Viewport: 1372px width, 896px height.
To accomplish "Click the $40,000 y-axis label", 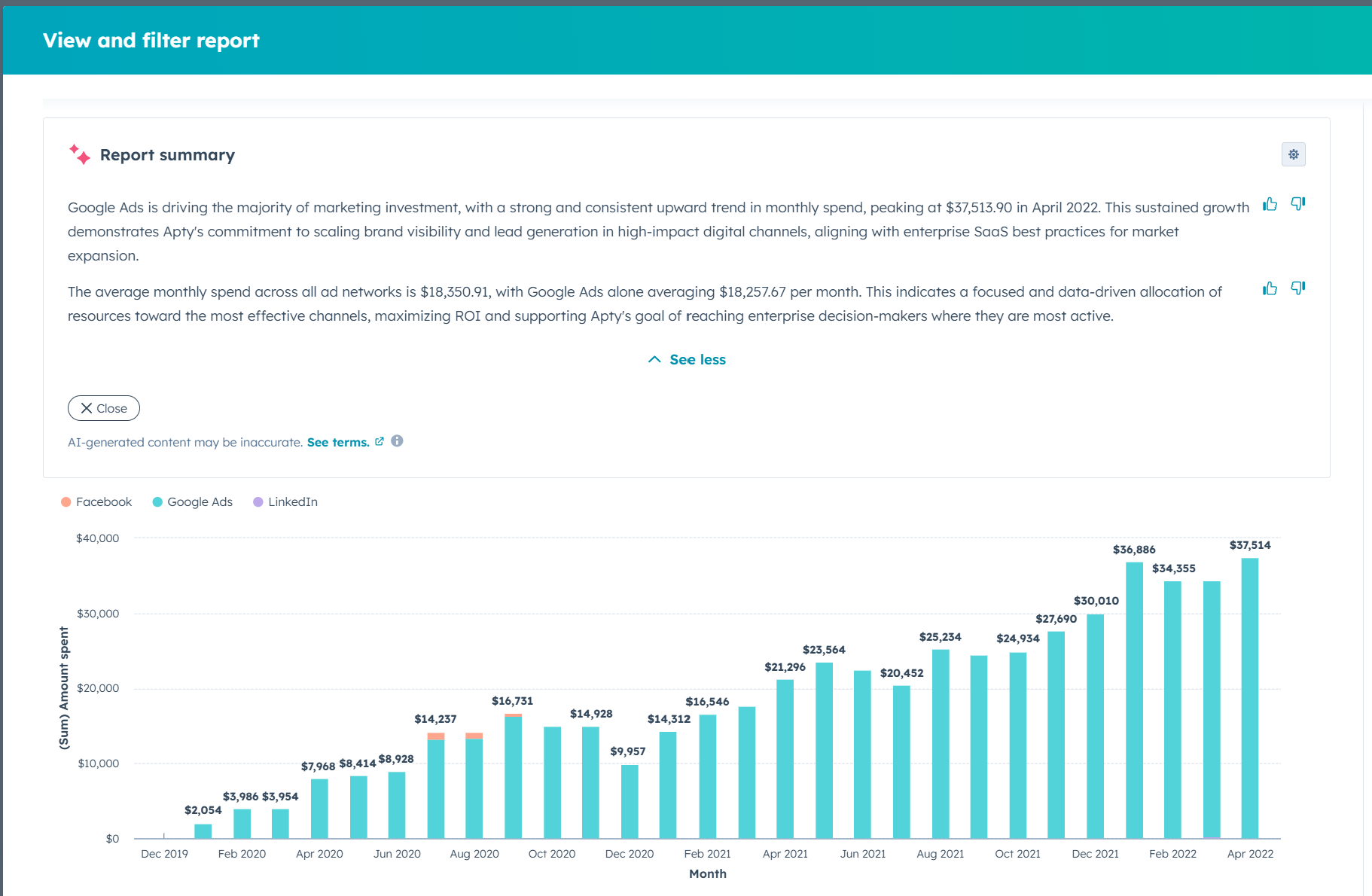I will pos(97,538).
